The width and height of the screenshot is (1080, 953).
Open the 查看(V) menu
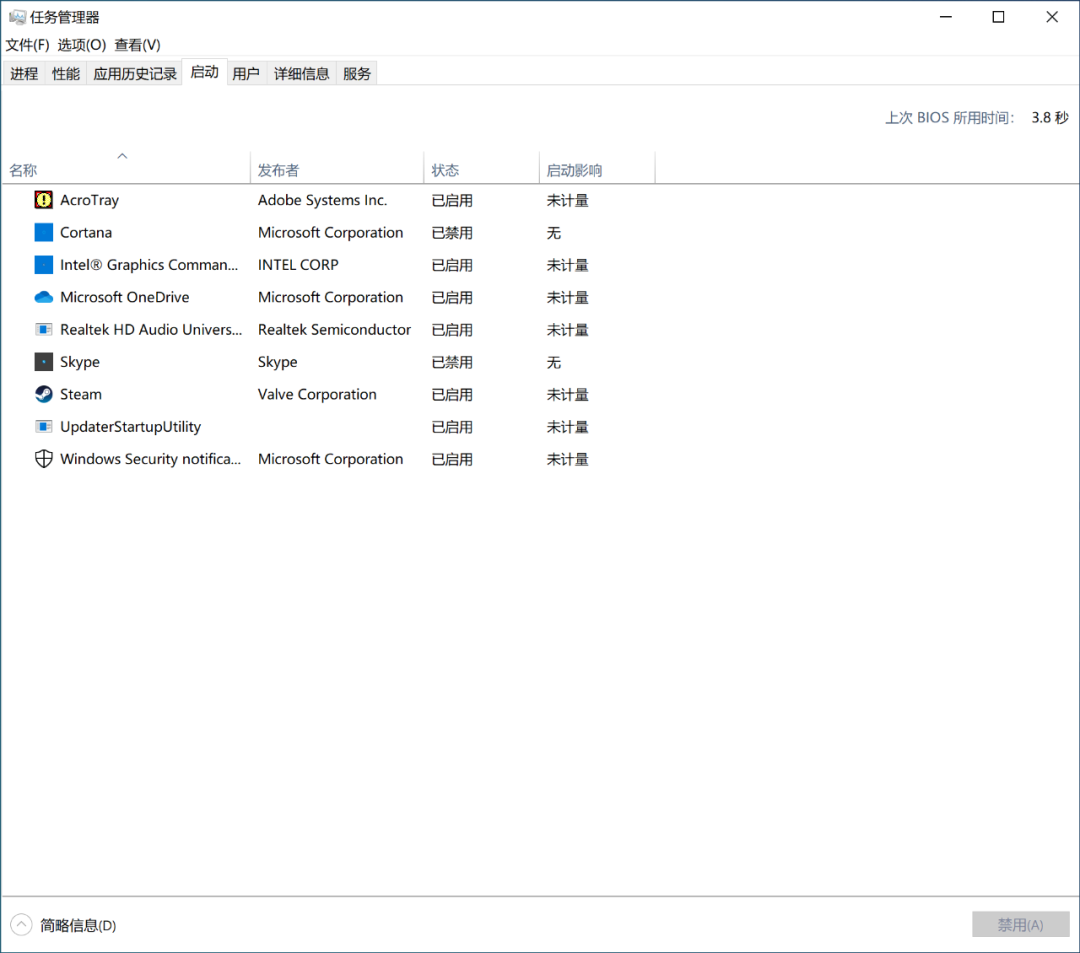coord(137,45)
